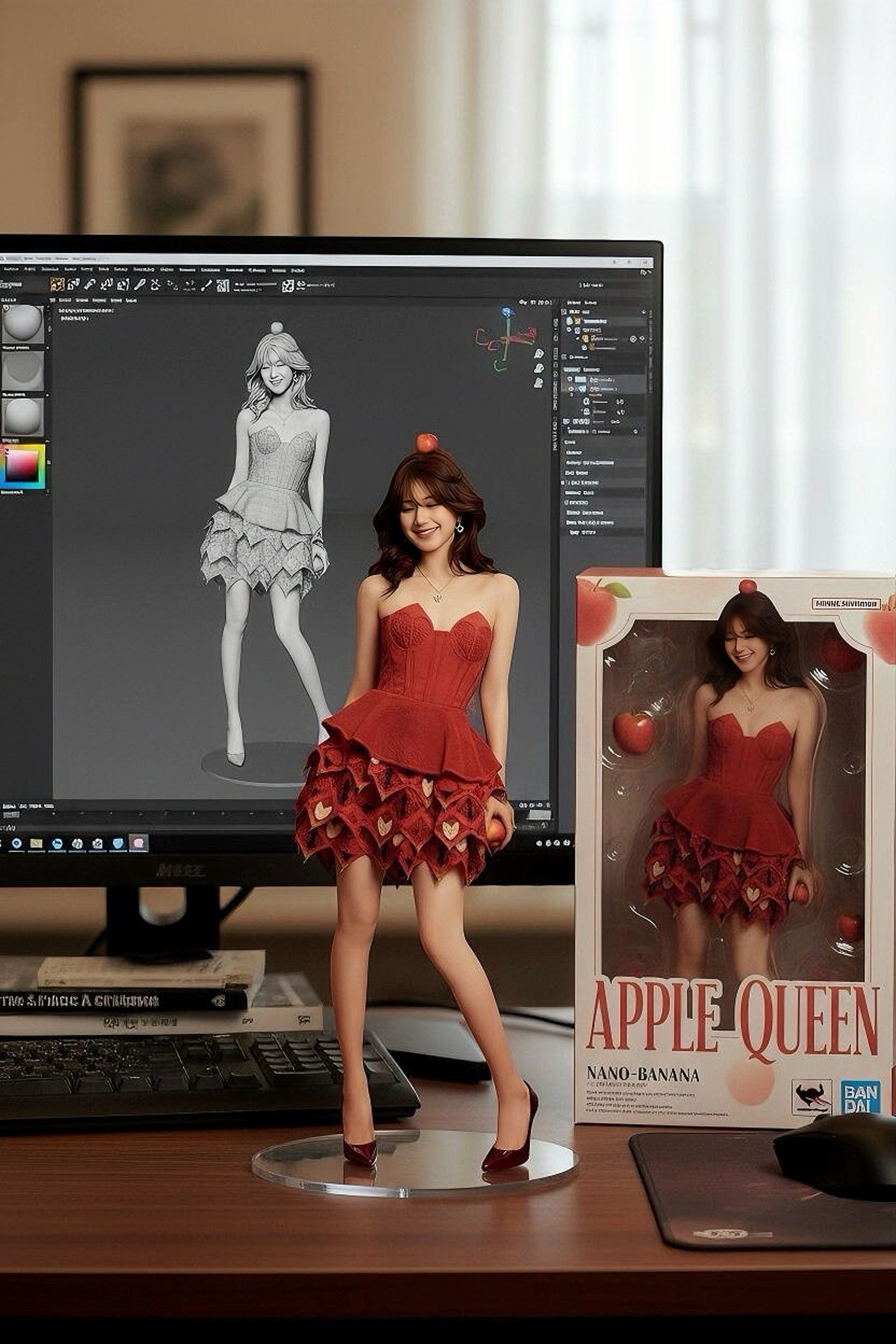Screen dimensions: 896x1344
Task: Toggle the eye icon on second scene tree row
Action: tap(570, 321)
